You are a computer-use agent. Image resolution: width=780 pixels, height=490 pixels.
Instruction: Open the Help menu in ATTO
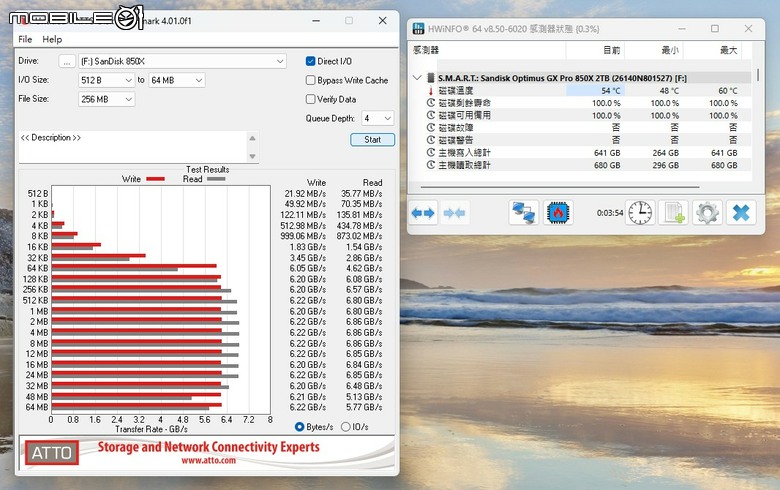coord(52,39)
